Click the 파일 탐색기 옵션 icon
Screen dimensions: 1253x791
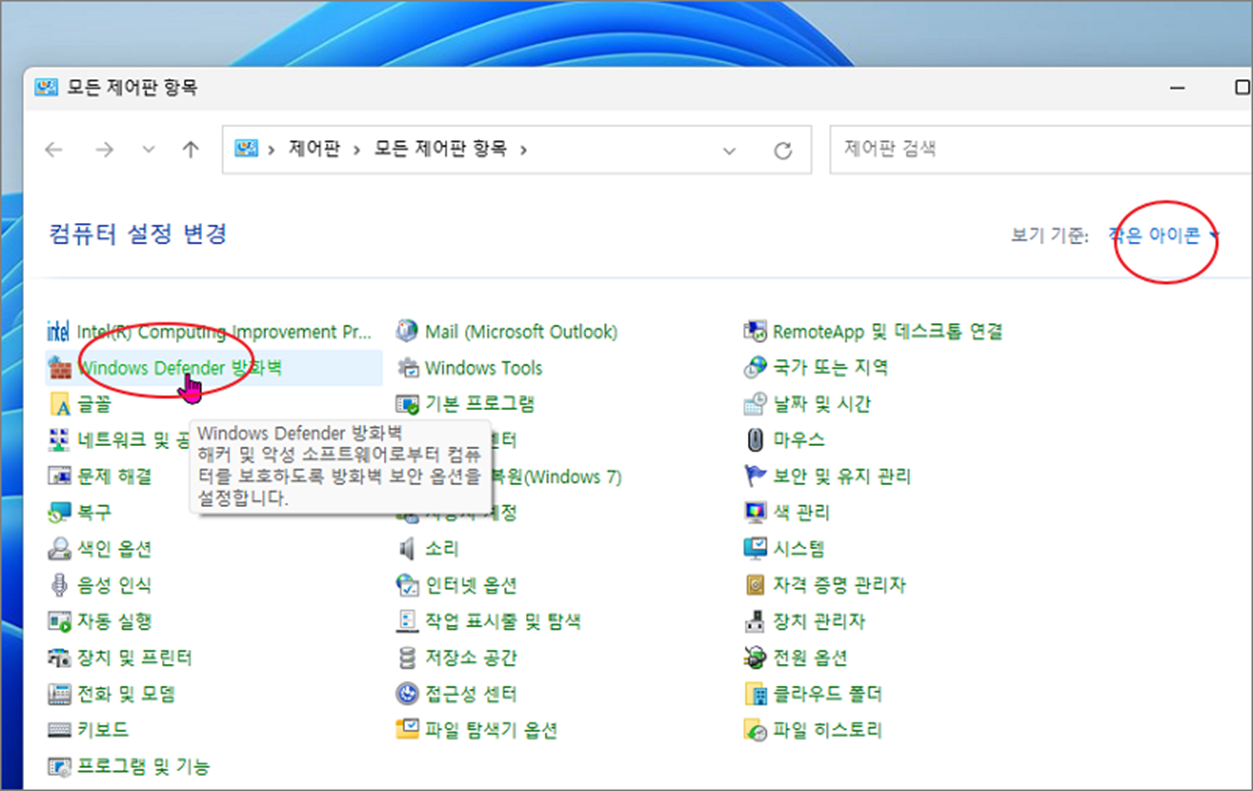pos(407,730)
